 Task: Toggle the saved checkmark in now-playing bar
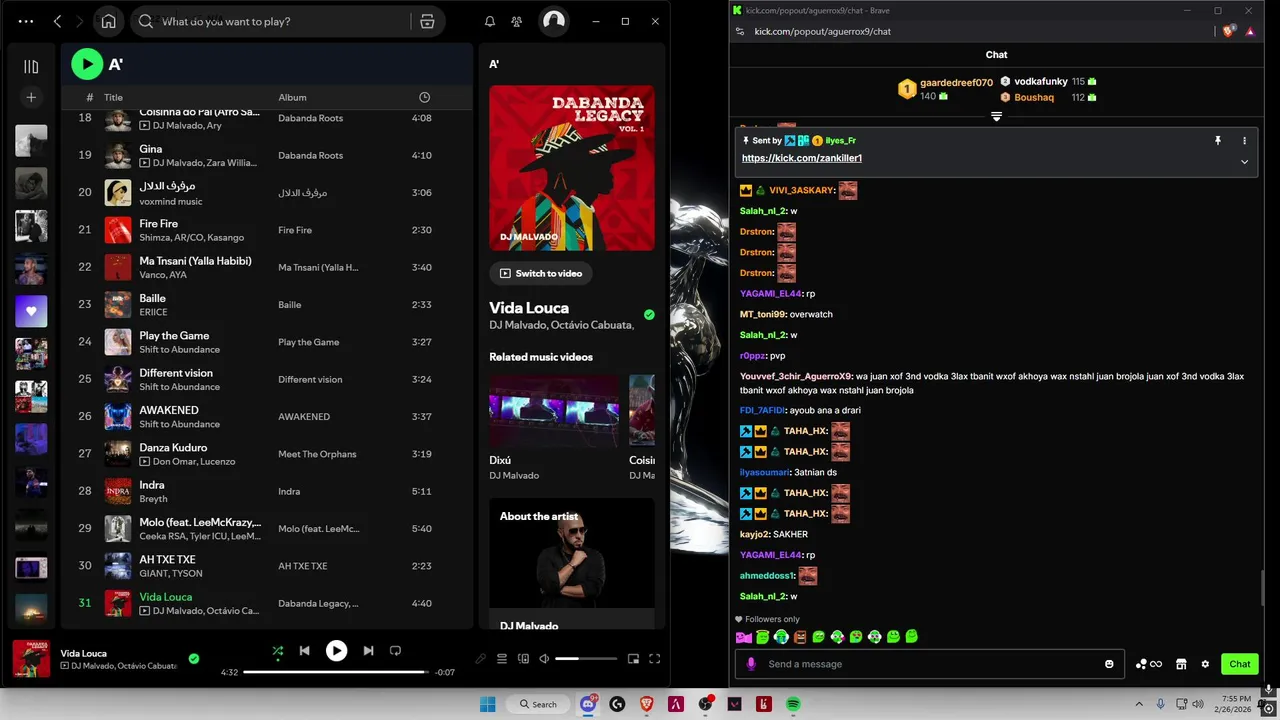coord(194,658)
